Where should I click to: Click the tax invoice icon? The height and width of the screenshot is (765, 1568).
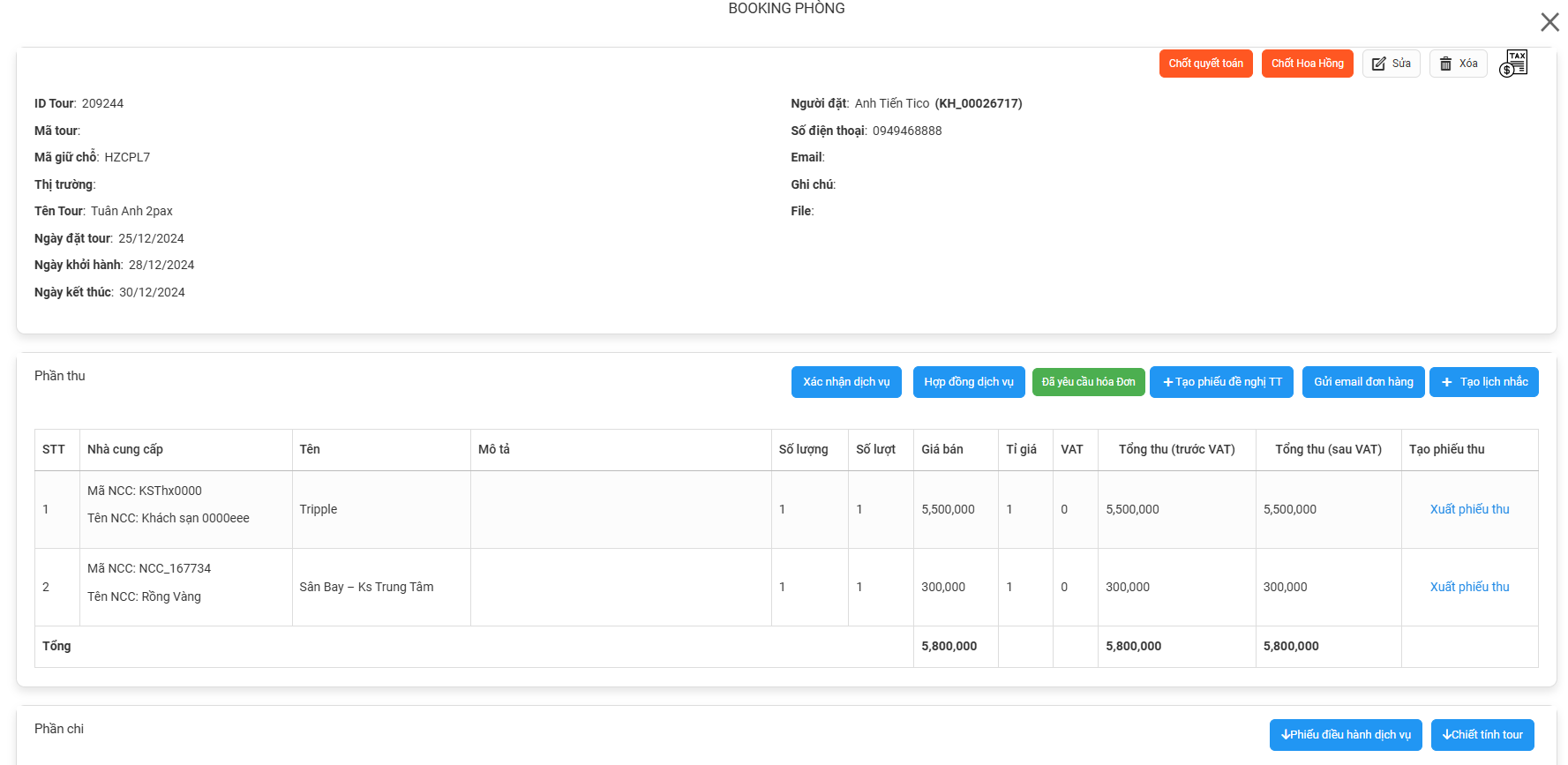click(x=1513, y=64)
